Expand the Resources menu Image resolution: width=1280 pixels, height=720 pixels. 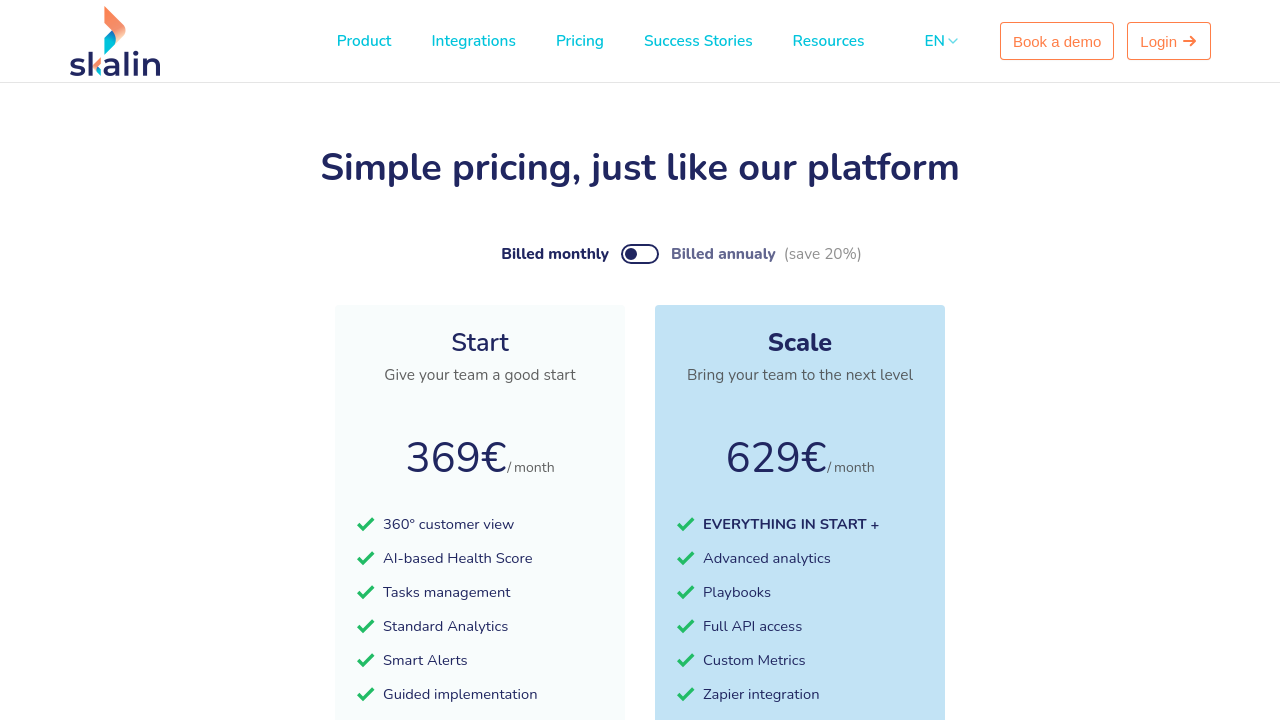pos(828,41)
